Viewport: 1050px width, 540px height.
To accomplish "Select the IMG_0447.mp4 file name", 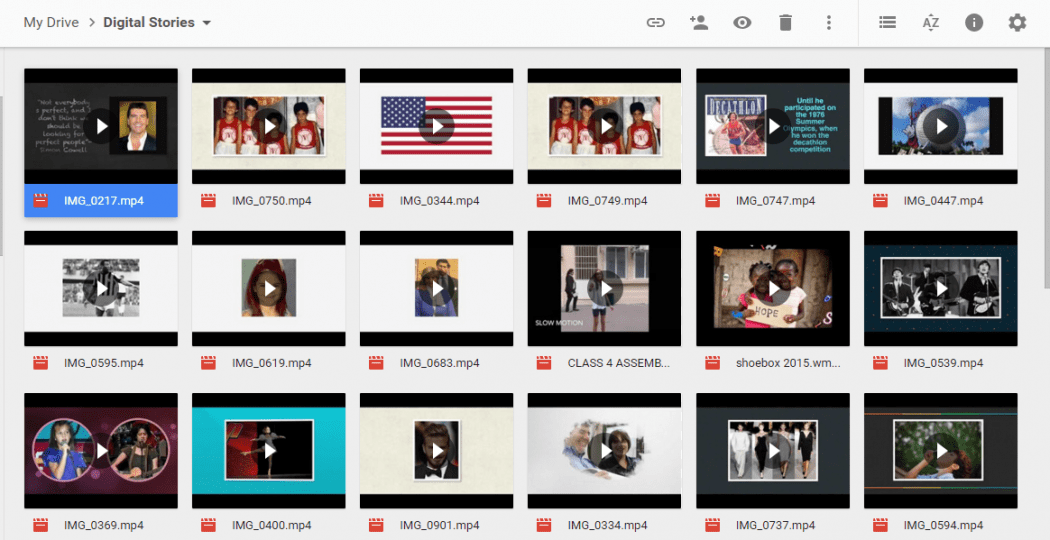I will coord(943,200).
